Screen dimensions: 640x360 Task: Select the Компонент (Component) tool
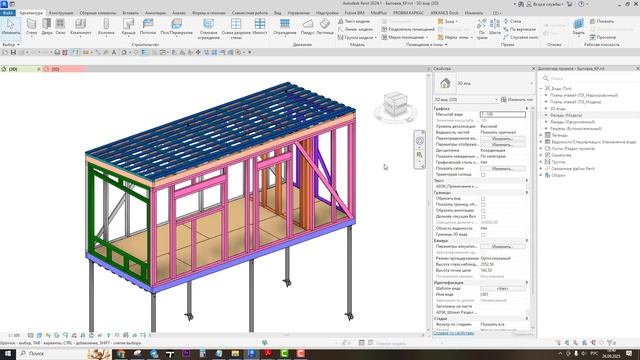80,27
